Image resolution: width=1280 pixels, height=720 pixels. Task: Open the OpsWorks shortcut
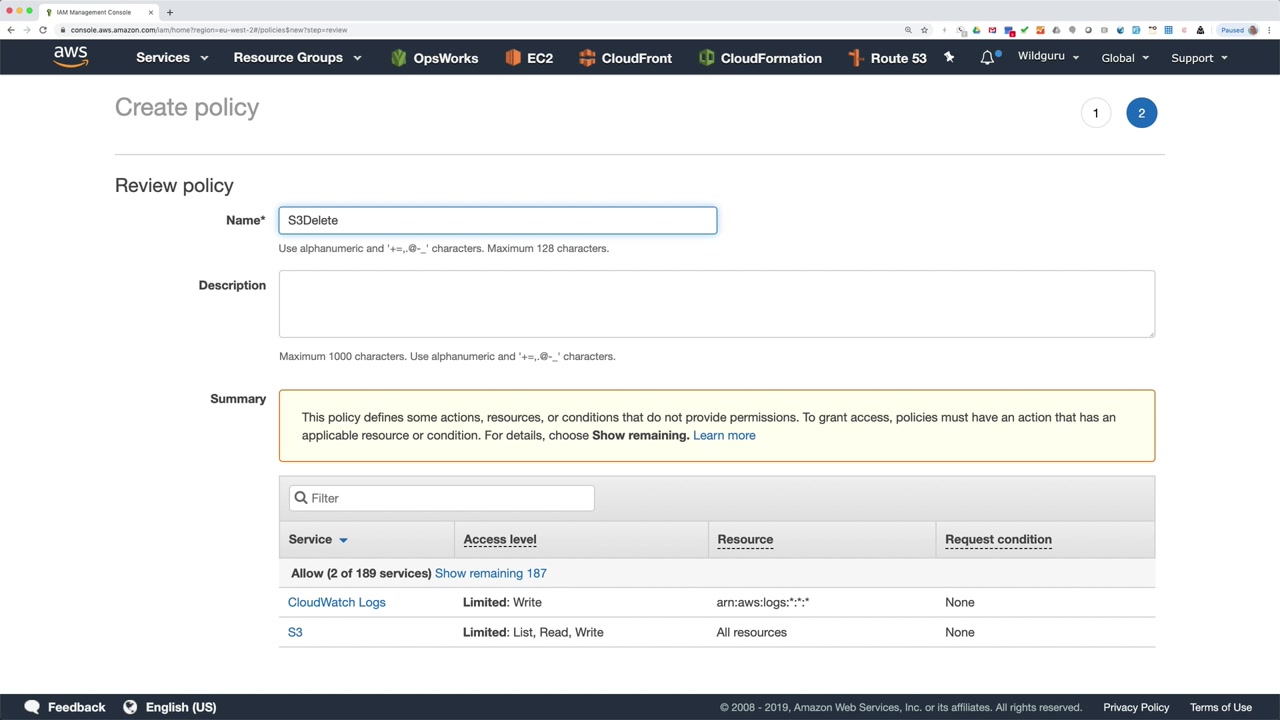pos(434,58)
